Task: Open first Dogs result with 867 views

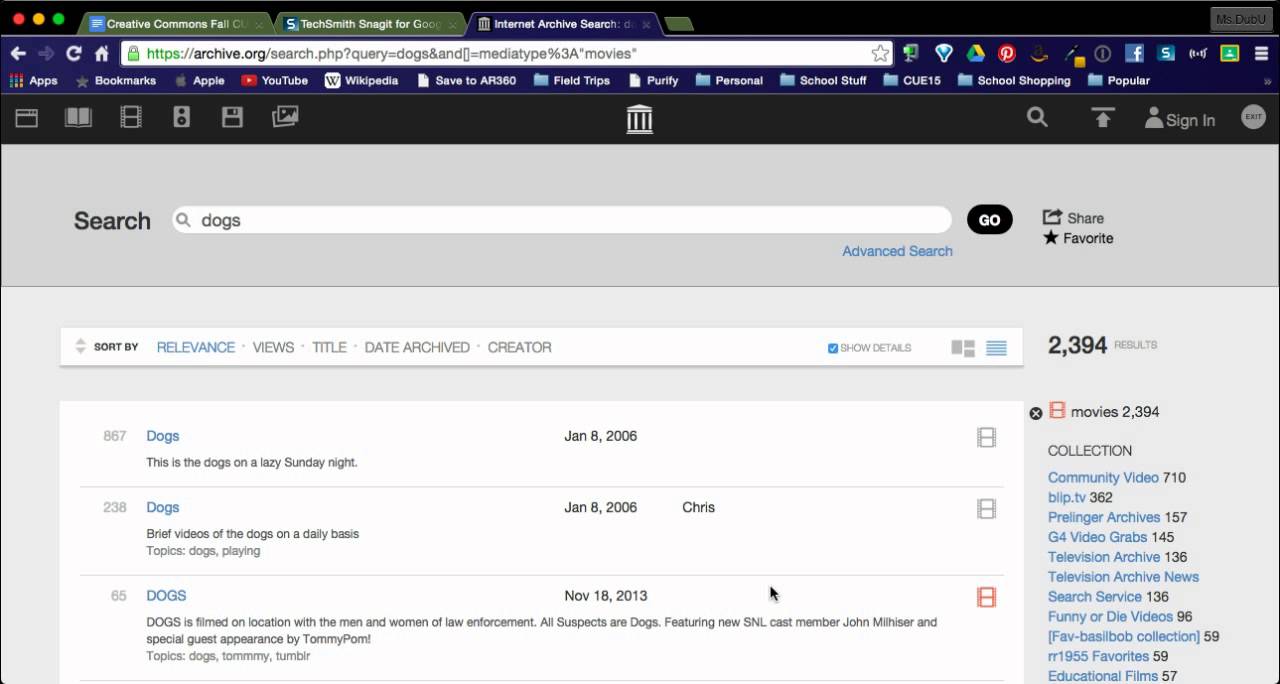Action: [x=163, y=436]
